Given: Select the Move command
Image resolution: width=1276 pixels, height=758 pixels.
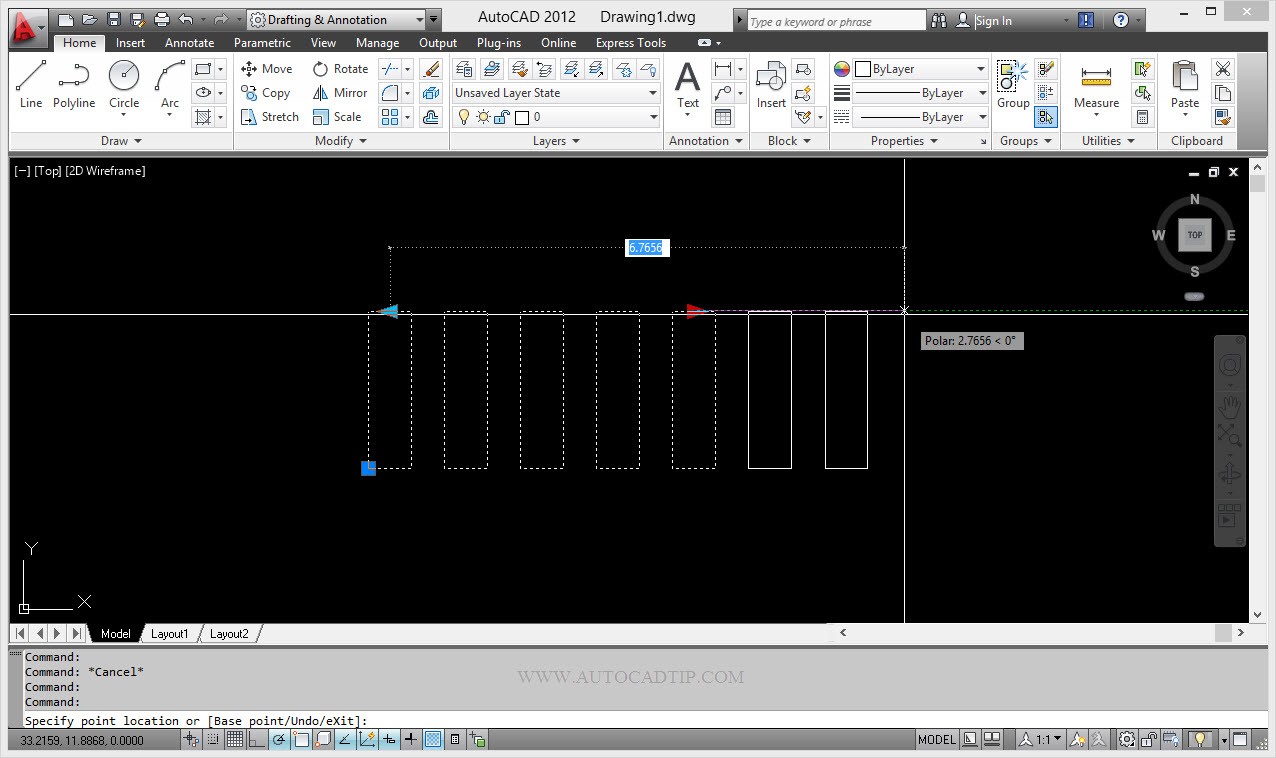Looking at the screenshot, I should click(266, 68).
